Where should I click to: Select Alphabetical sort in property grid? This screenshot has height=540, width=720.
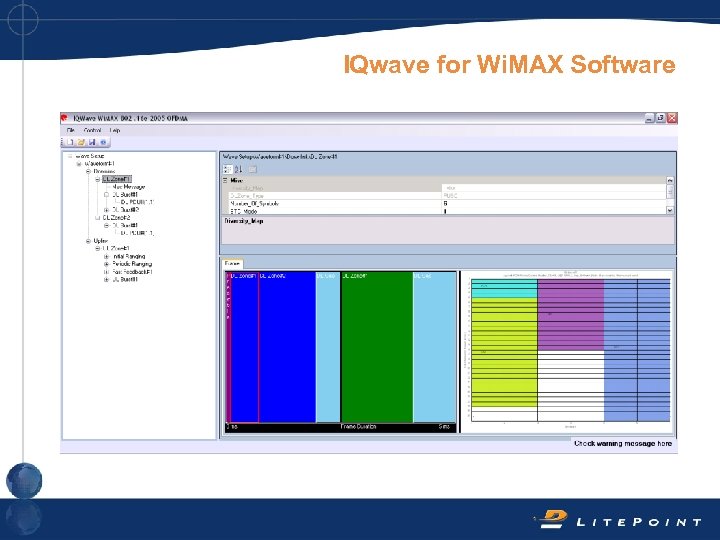[x=238, y=169]
